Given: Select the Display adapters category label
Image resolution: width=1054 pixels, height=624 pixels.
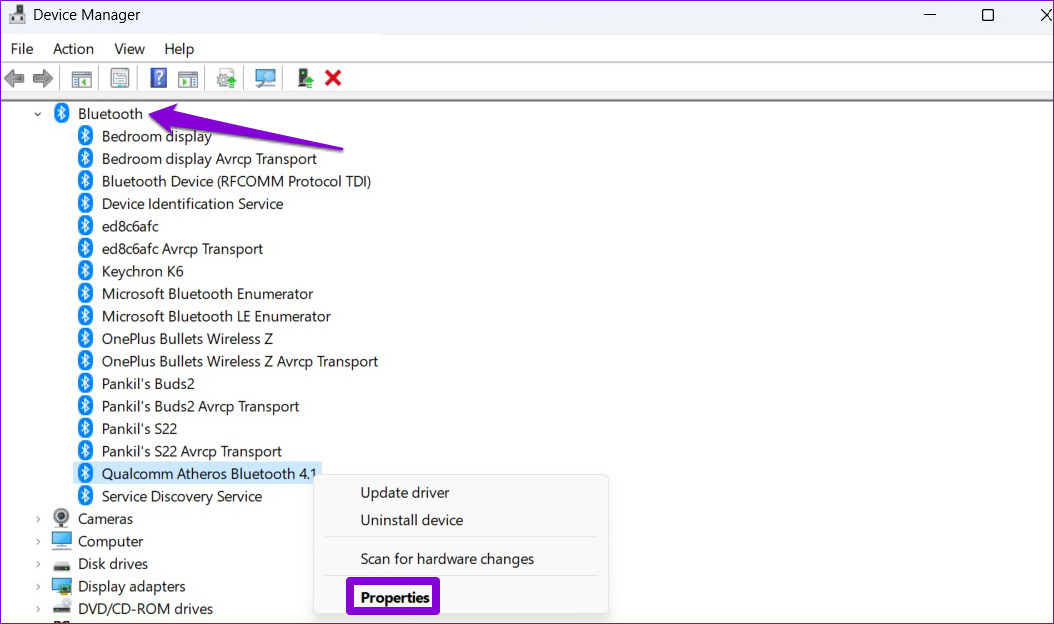Looking at the screenshot, I should 132,586.
